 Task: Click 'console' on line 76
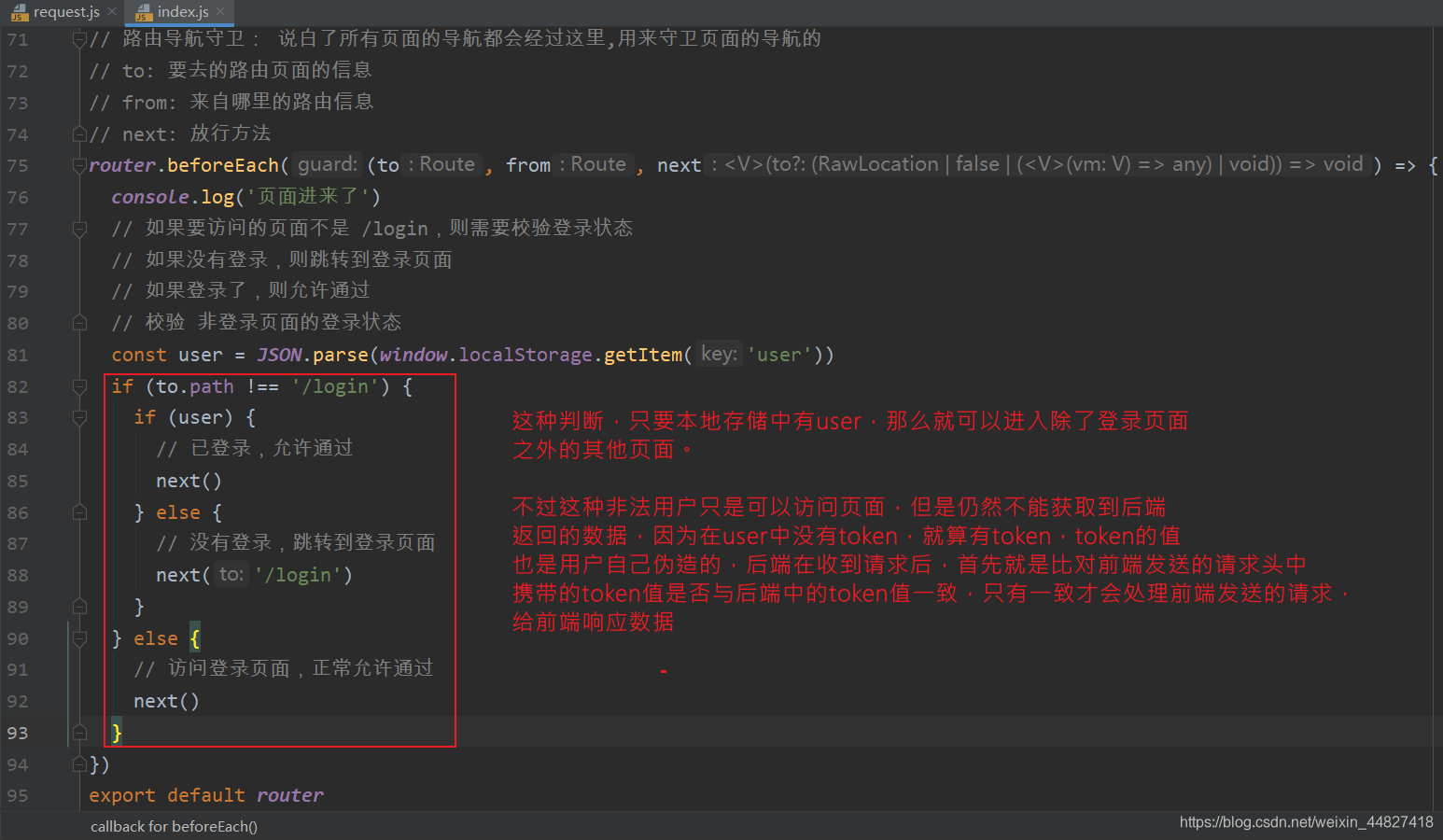[150, 197]
